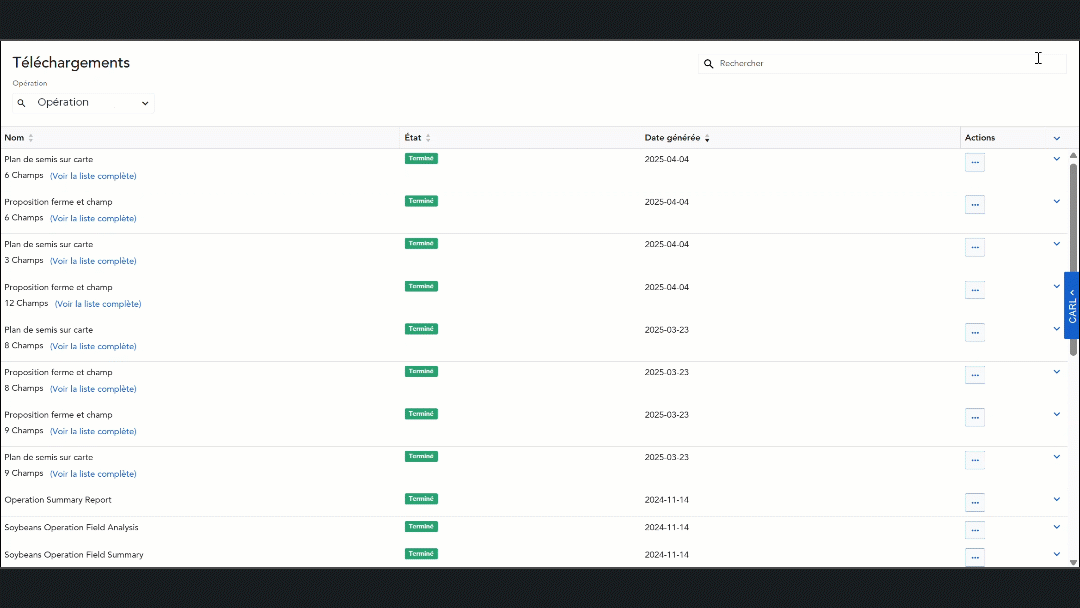Screen dimensions: 1080x608
Task: Click the Téléchargements page title
Action: pyautogui.click(x=71, y=63)
